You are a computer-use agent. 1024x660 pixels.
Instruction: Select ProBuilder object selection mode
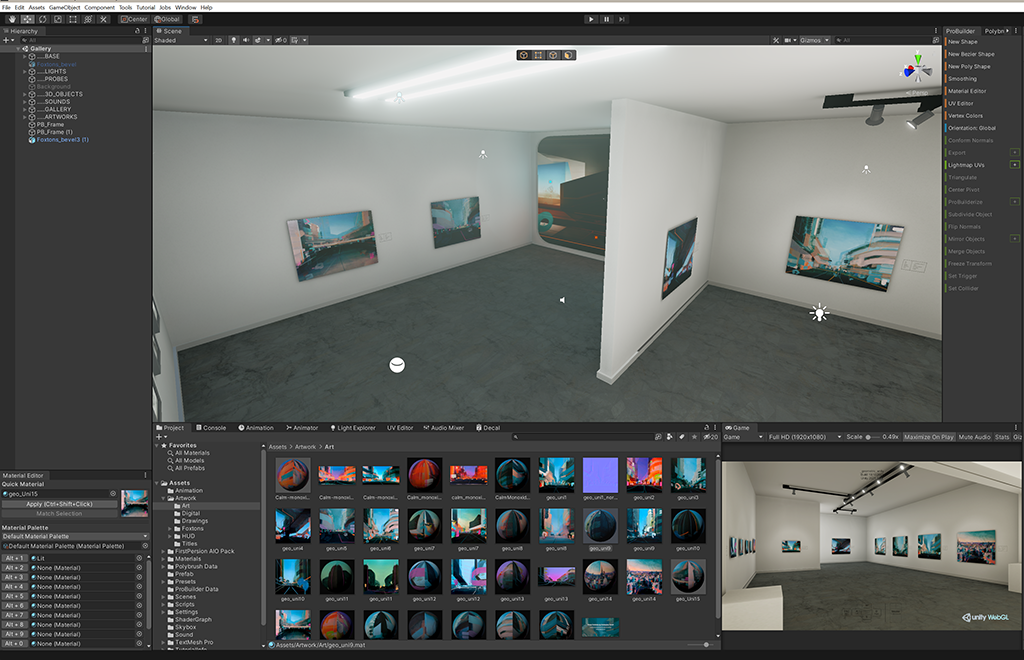(524, 55)
